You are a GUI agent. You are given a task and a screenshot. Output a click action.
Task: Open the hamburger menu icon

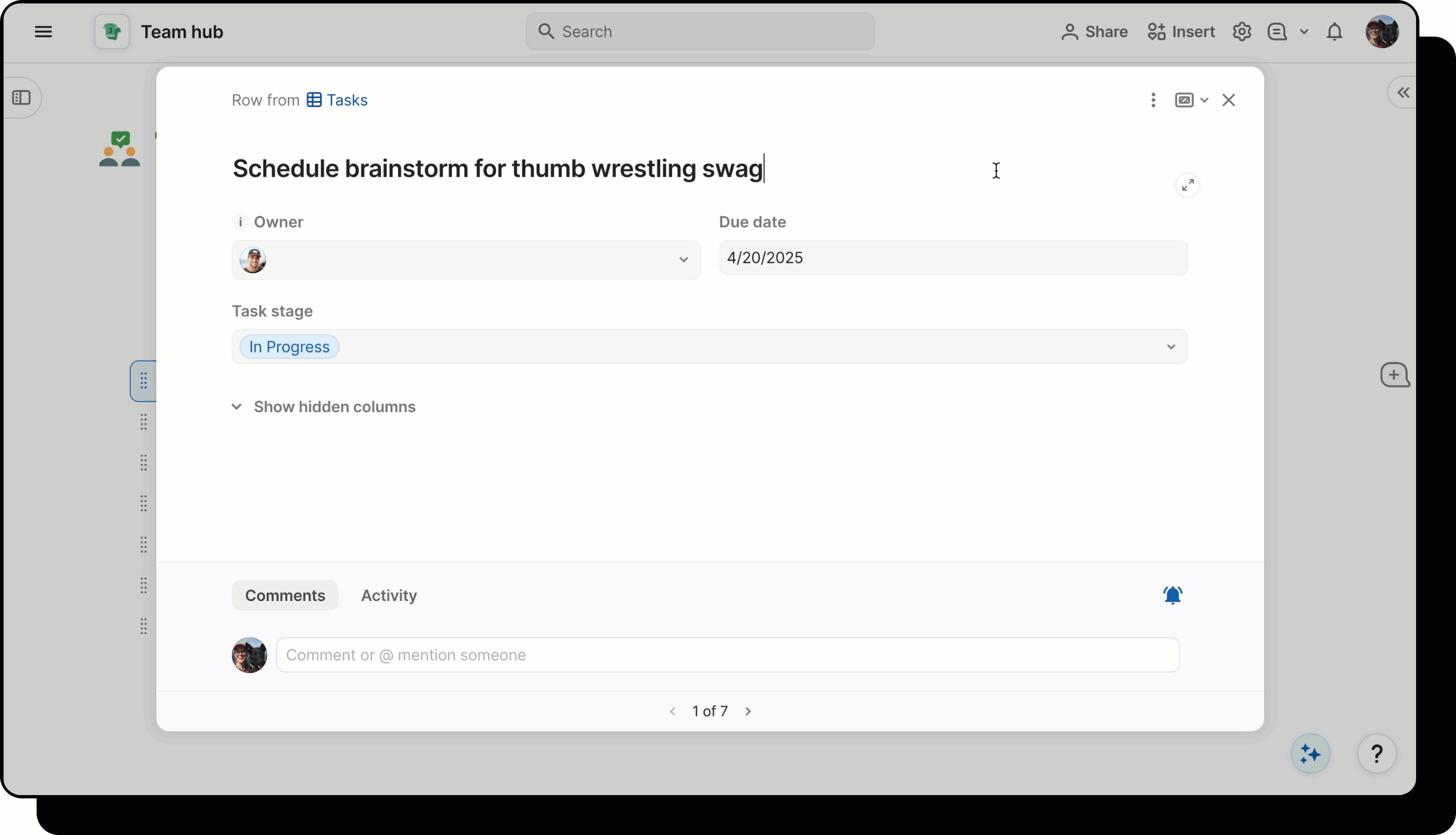point(43,32)
